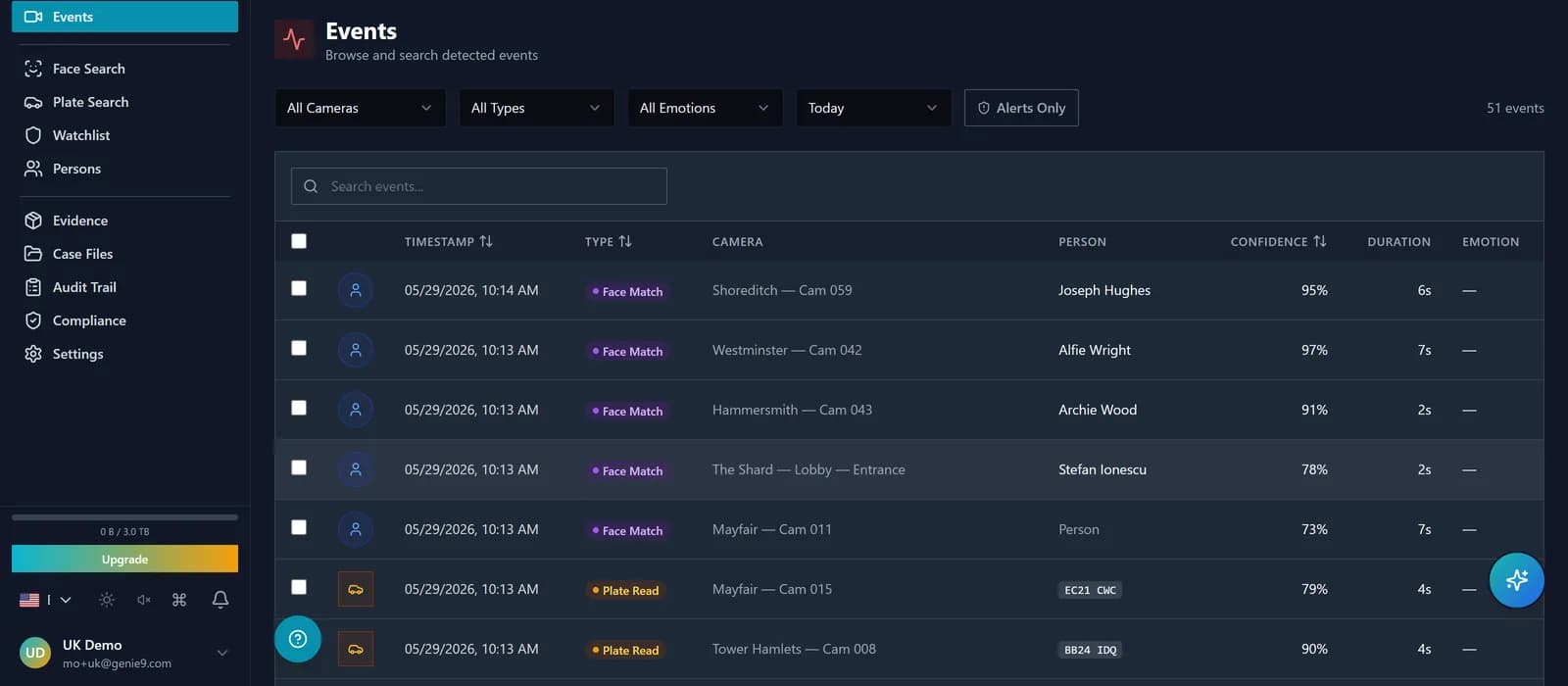The height and width of the screenshot is (686, 1568).
Task: Check the Archie Wood row checkbox
Action: (299, 408)
